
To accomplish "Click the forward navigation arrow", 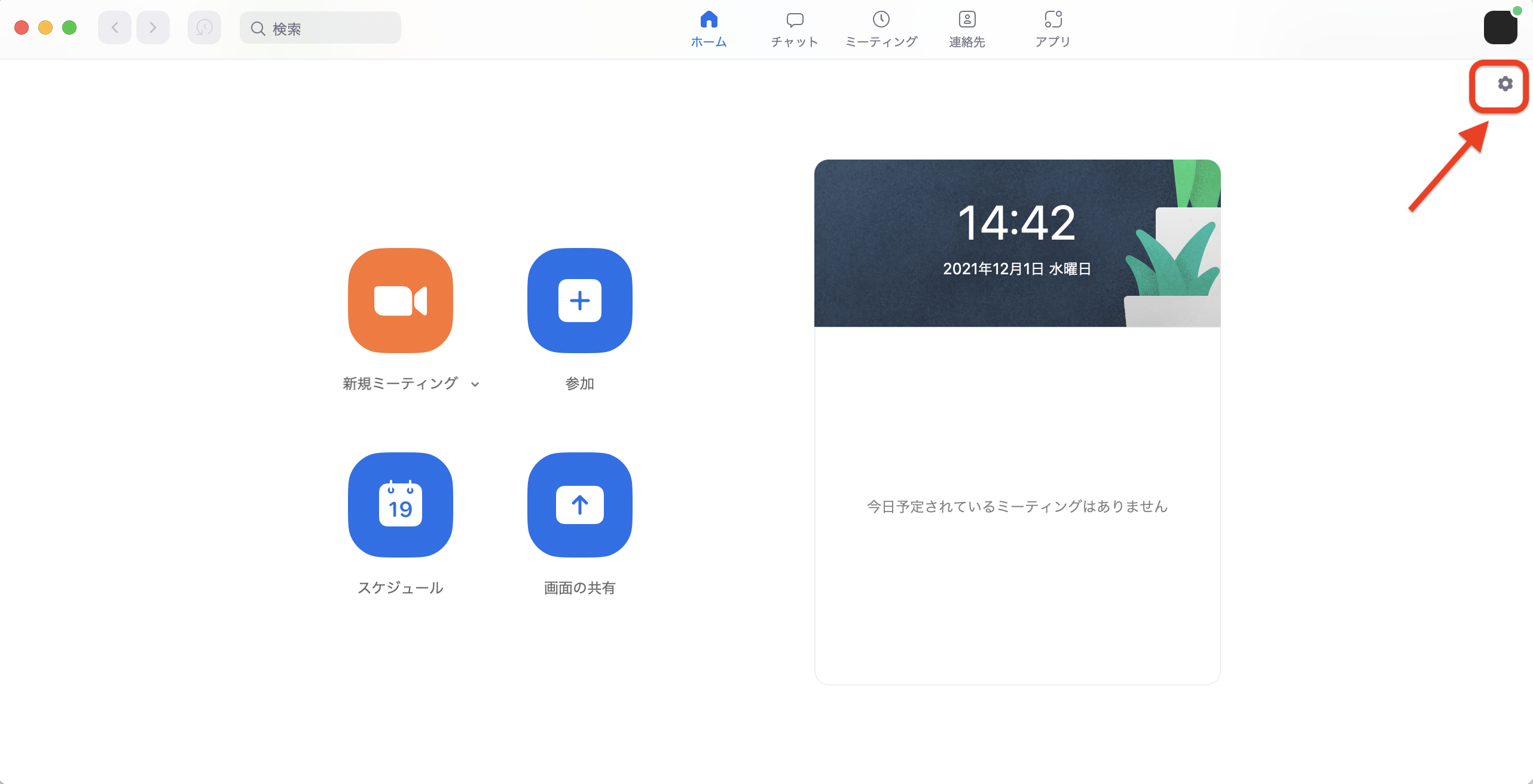I will (153, 27).
